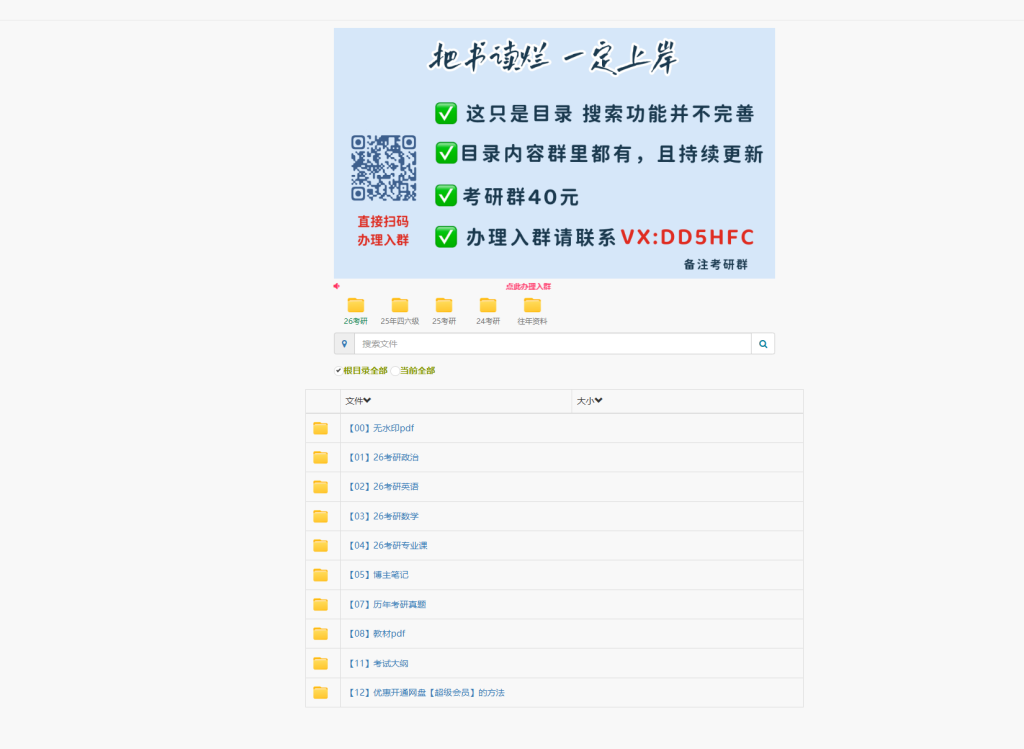Click the location pin icon beside search box
1024x749 pixels.
[344, 344]
